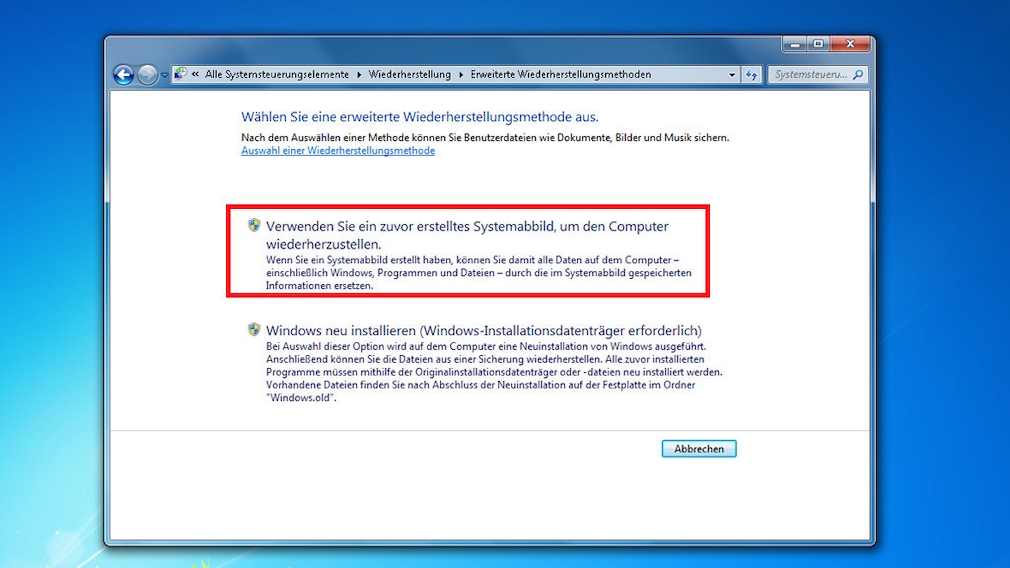Click shield icon beside Systemabbild option

point(254,225)
